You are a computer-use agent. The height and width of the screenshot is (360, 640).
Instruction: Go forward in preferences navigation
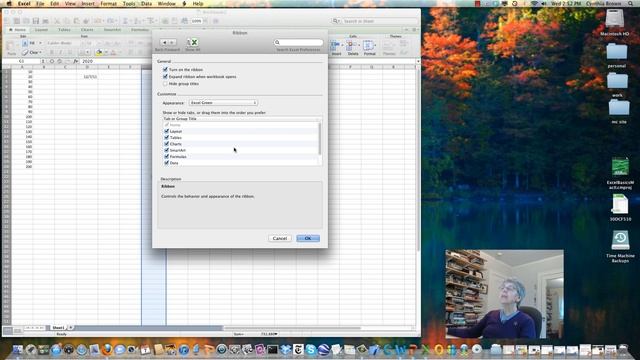point(172,42)
